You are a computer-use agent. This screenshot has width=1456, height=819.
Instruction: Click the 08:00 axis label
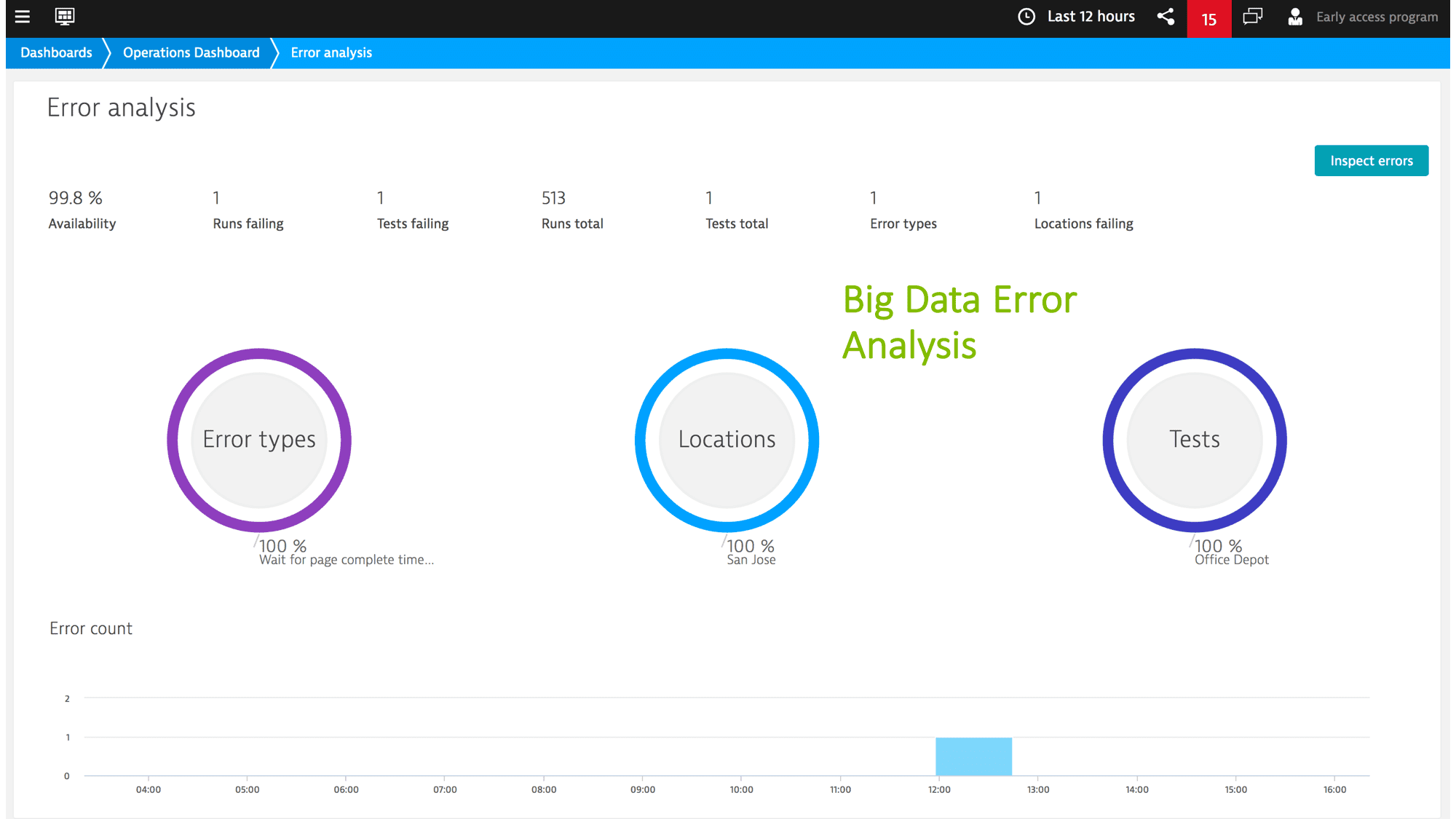point(544,789)
